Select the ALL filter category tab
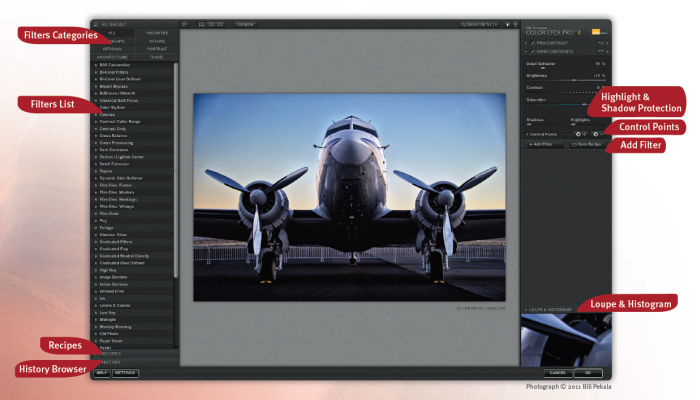 [x=112, y=33]
